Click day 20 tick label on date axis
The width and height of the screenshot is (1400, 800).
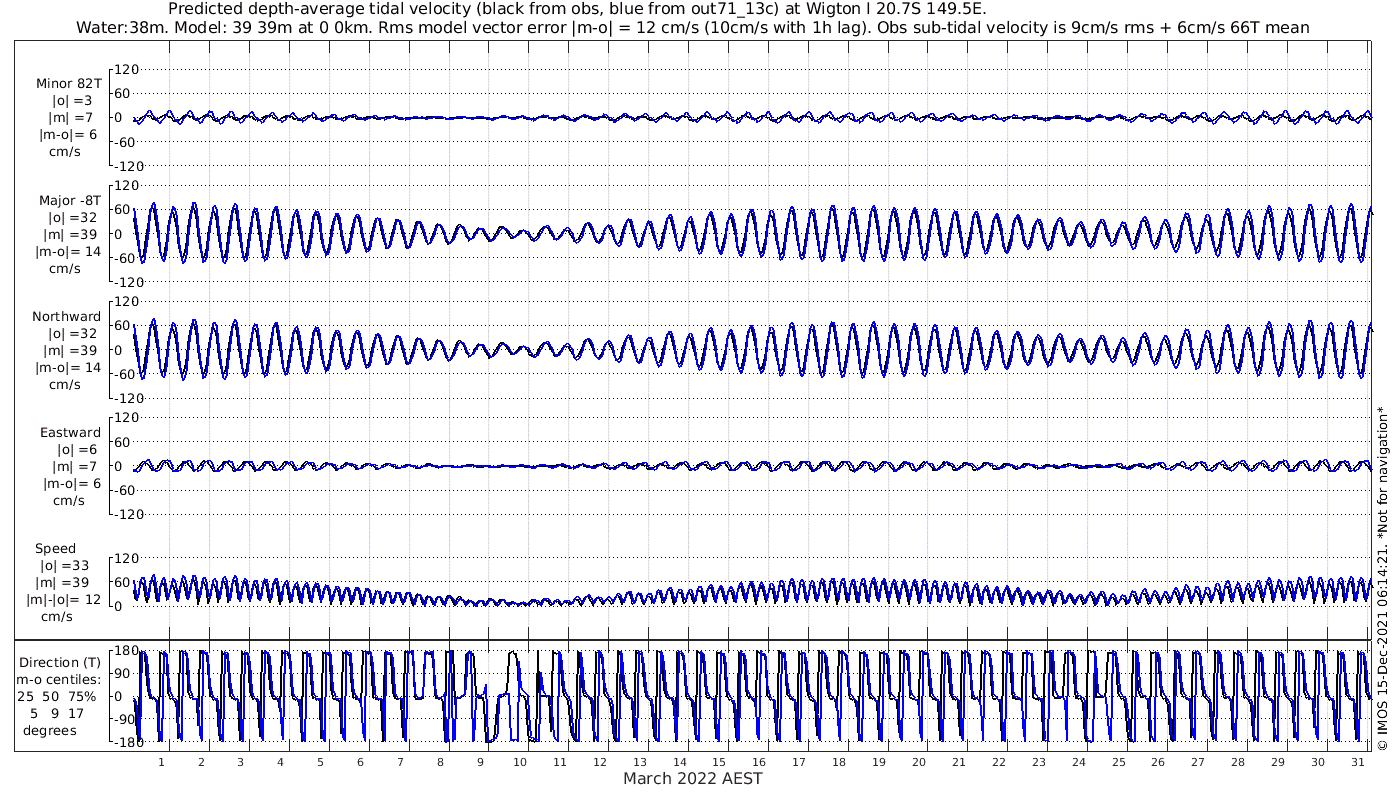pos(919,762)
